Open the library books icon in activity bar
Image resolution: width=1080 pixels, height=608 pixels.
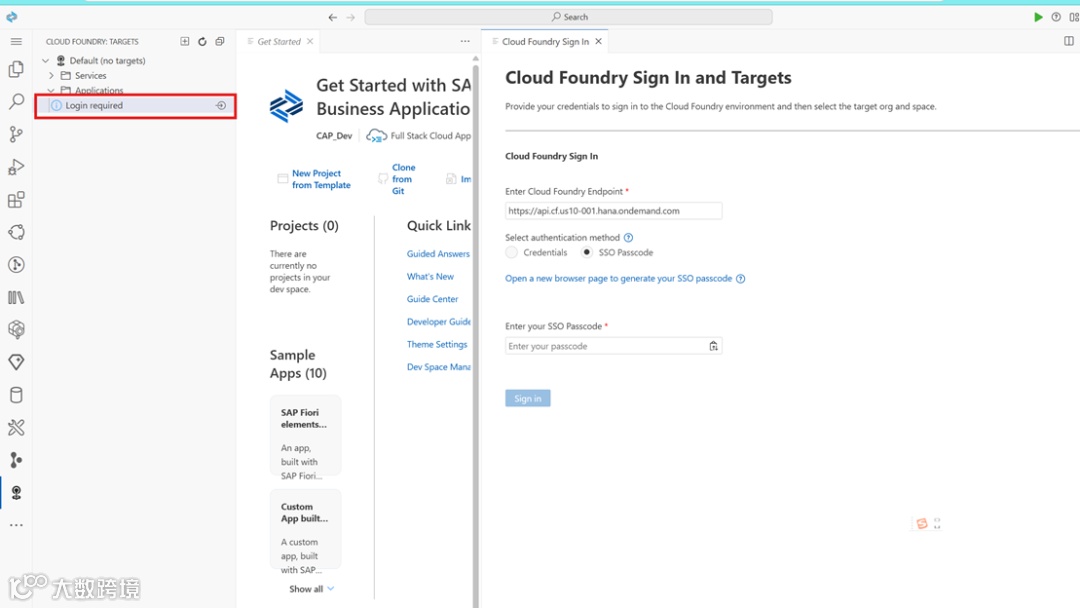coord(16,297)
